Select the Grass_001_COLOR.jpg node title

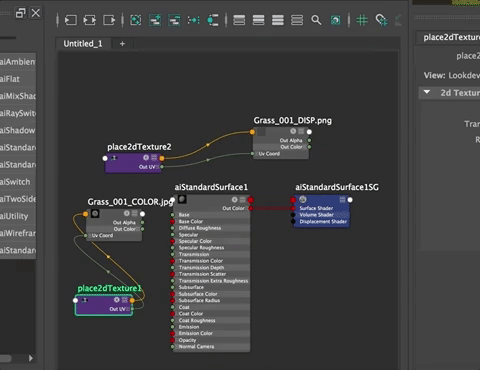pos(130,202)
